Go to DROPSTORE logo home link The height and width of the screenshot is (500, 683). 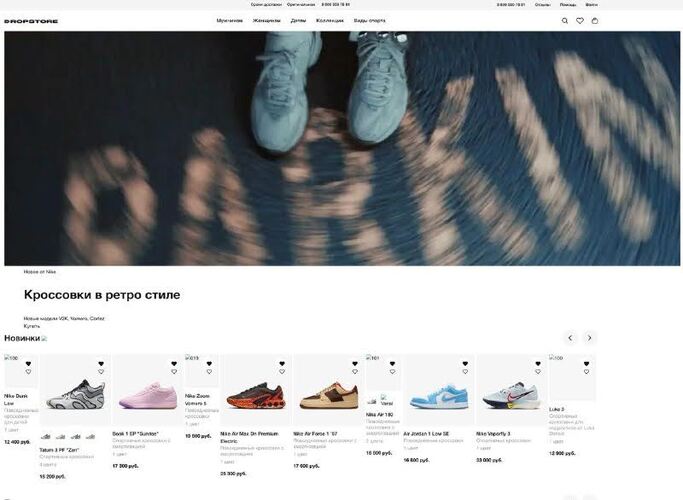coord(31,21)
